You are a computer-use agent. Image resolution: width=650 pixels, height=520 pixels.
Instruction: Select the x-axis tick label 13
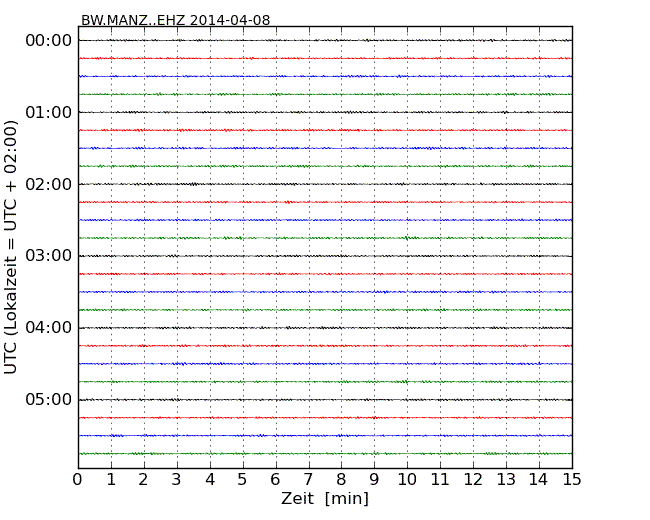click(x=506, y=479)
